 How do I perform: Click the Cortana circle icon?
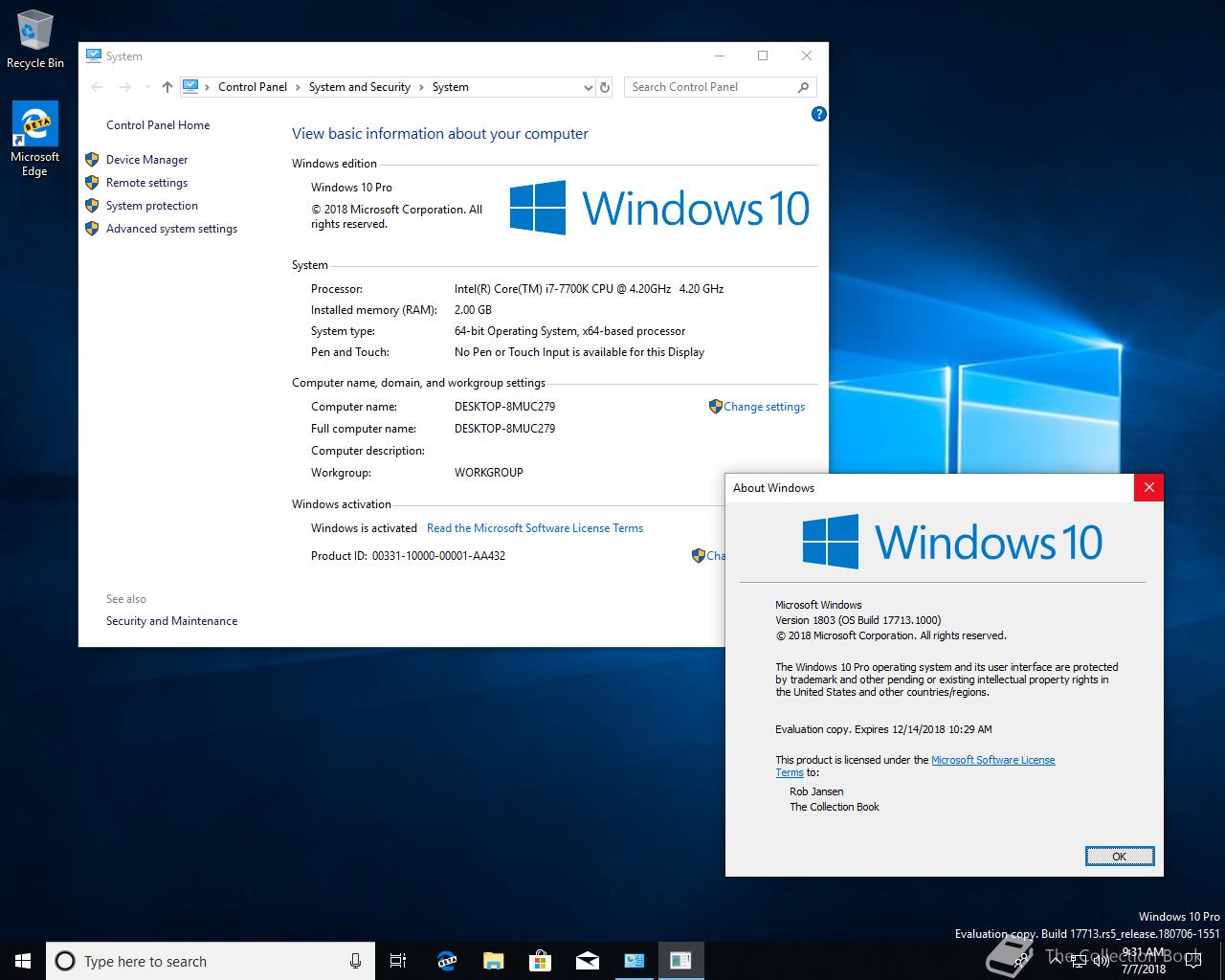pos(65,961)
